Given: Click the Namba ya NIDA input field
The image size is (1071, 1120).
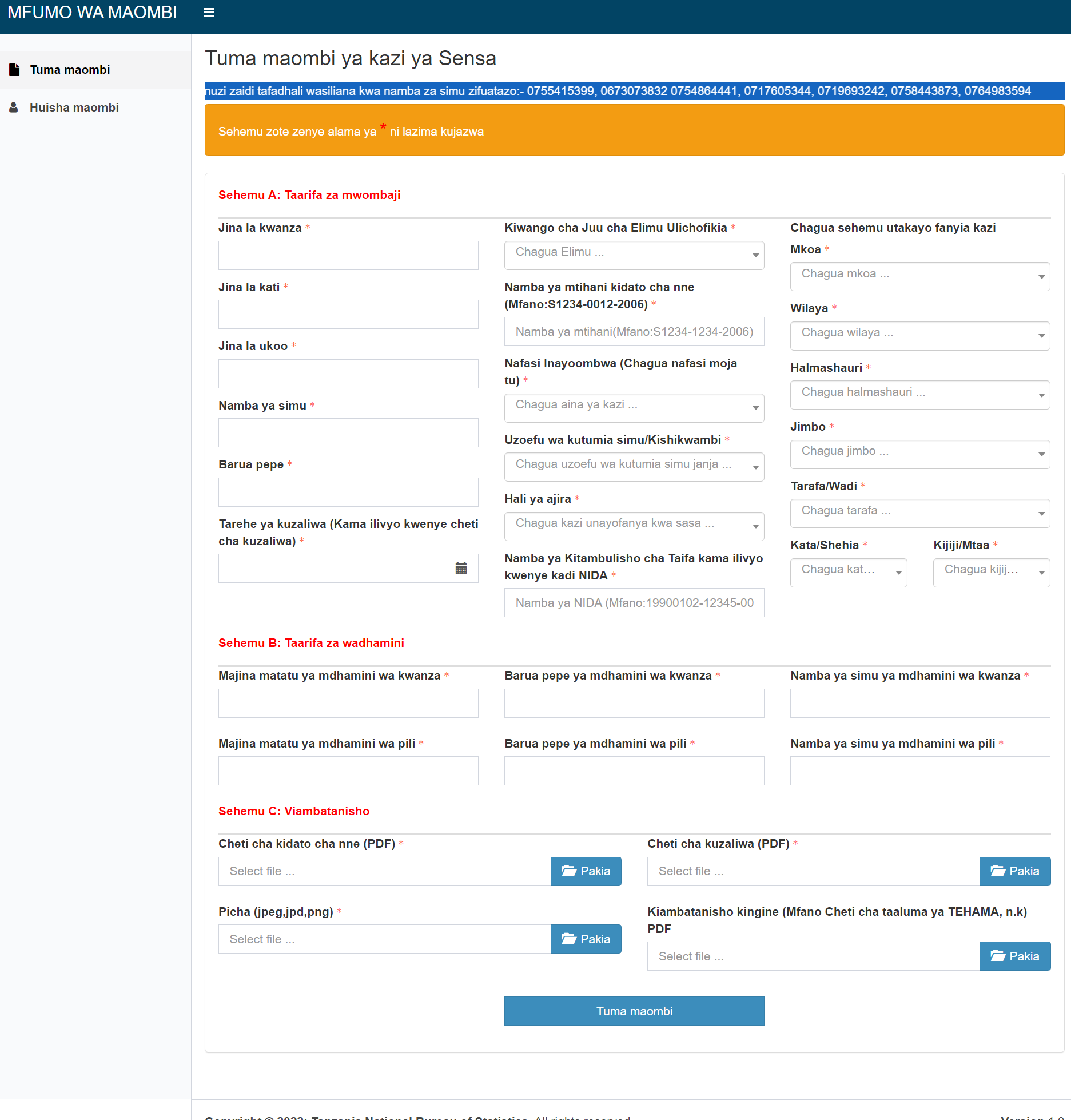Looking at the screenshot, I should tap(634, 602).
